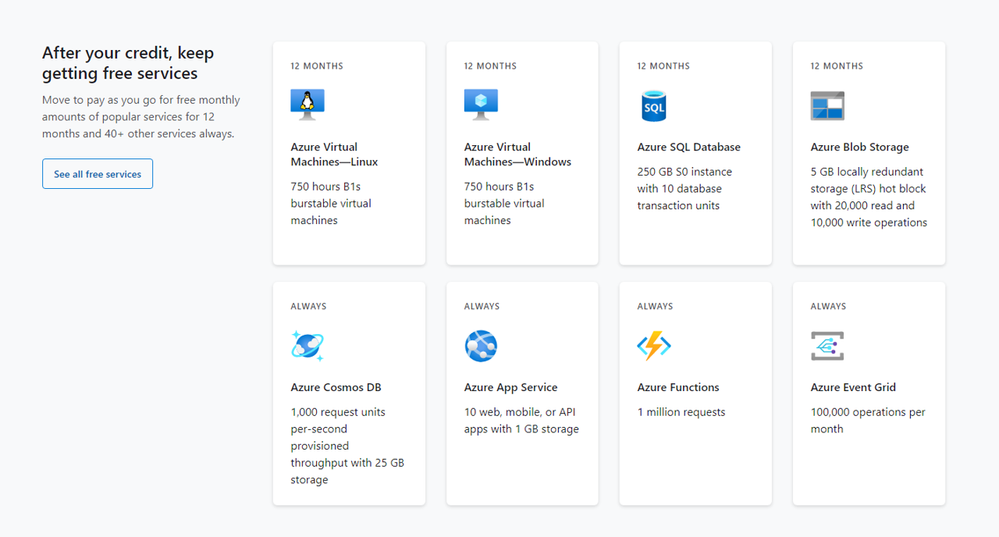Viewport: 999px width, 537px height.
Task: Click the heading After your credit, keep getting free services
Action: click(x=127, y=63)
